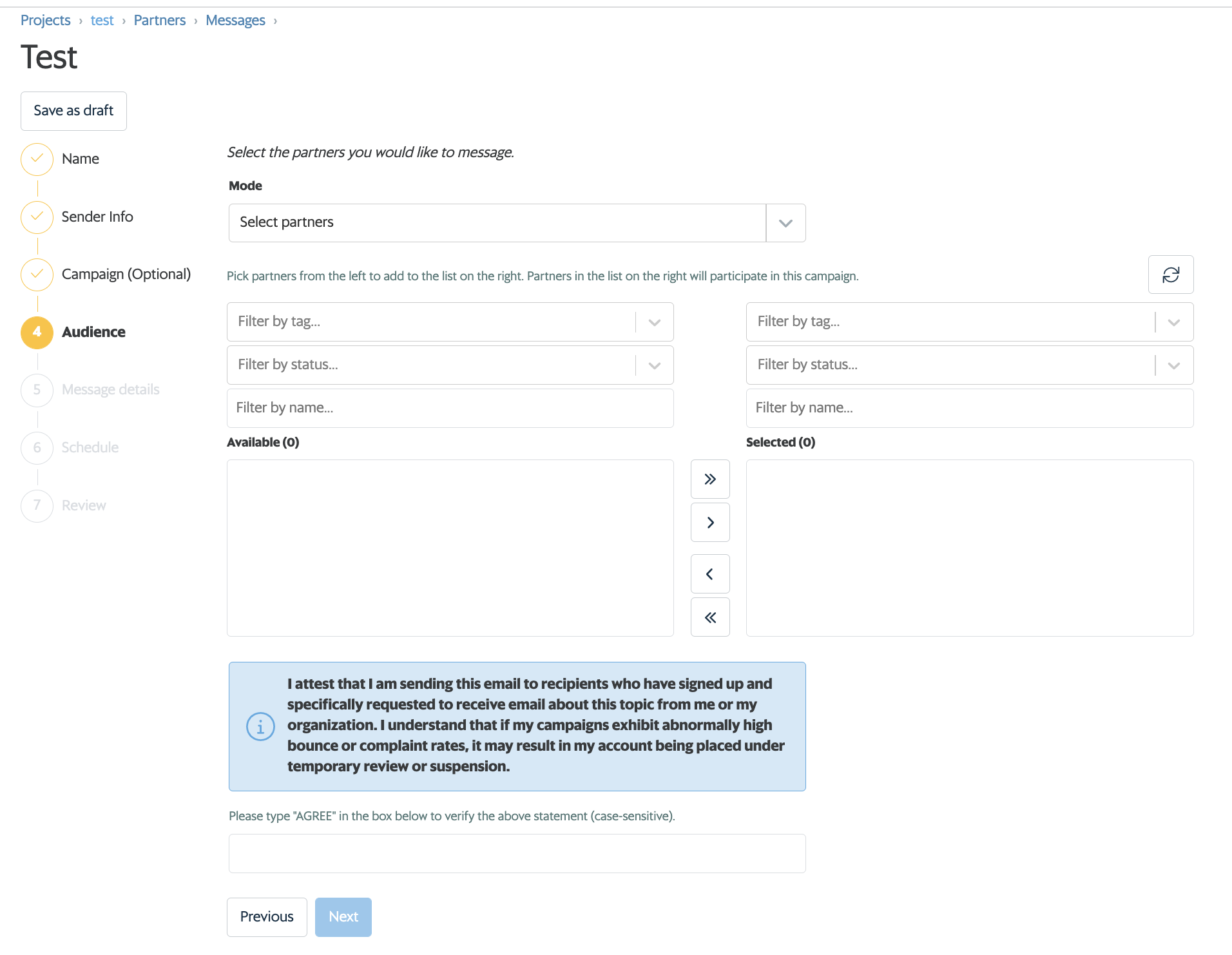Open the Mode dropdown arrow
The image size is (1232, 955).
pyautogui.click(x=785, y=223)
